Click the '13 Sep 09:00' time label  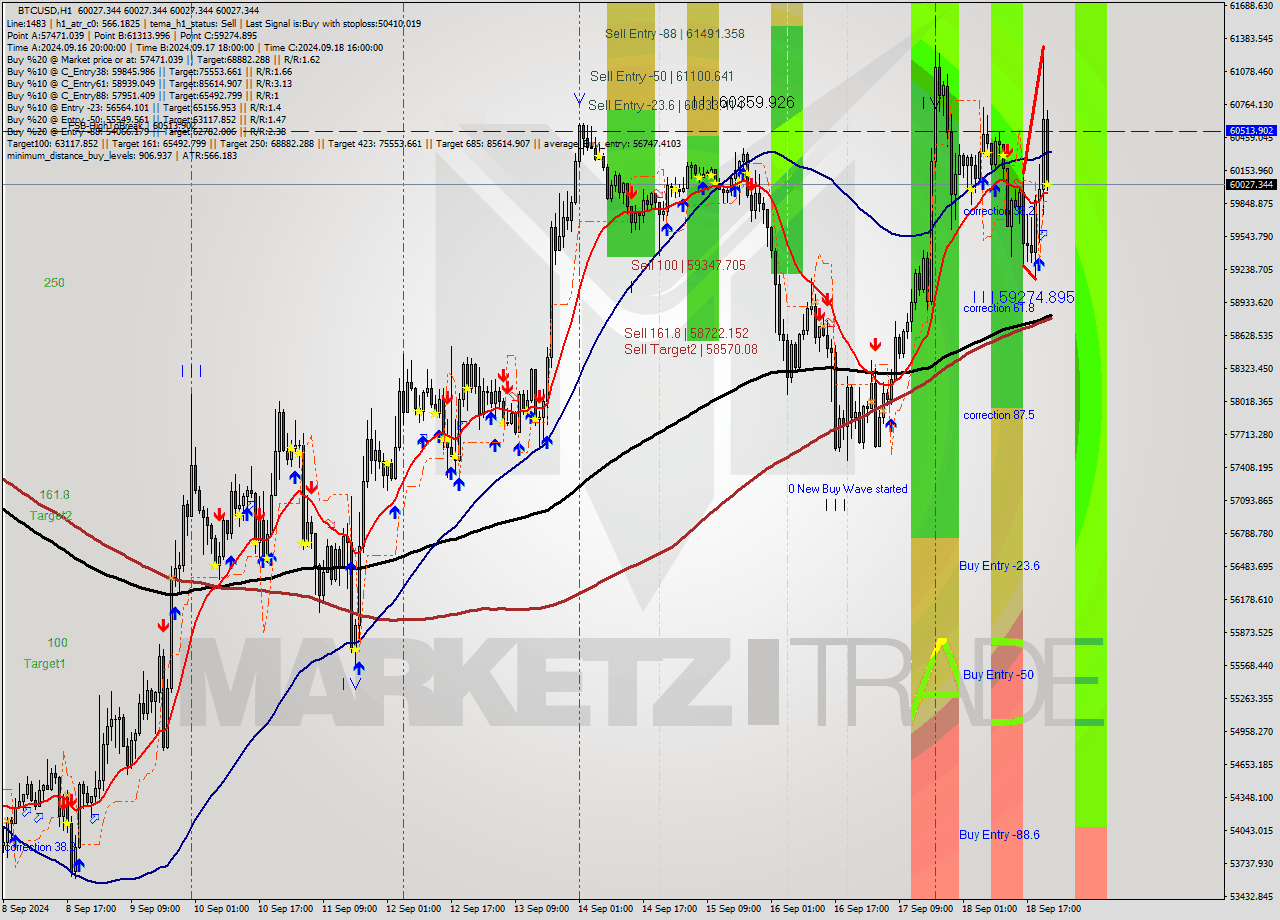click(x=541, y=909)
